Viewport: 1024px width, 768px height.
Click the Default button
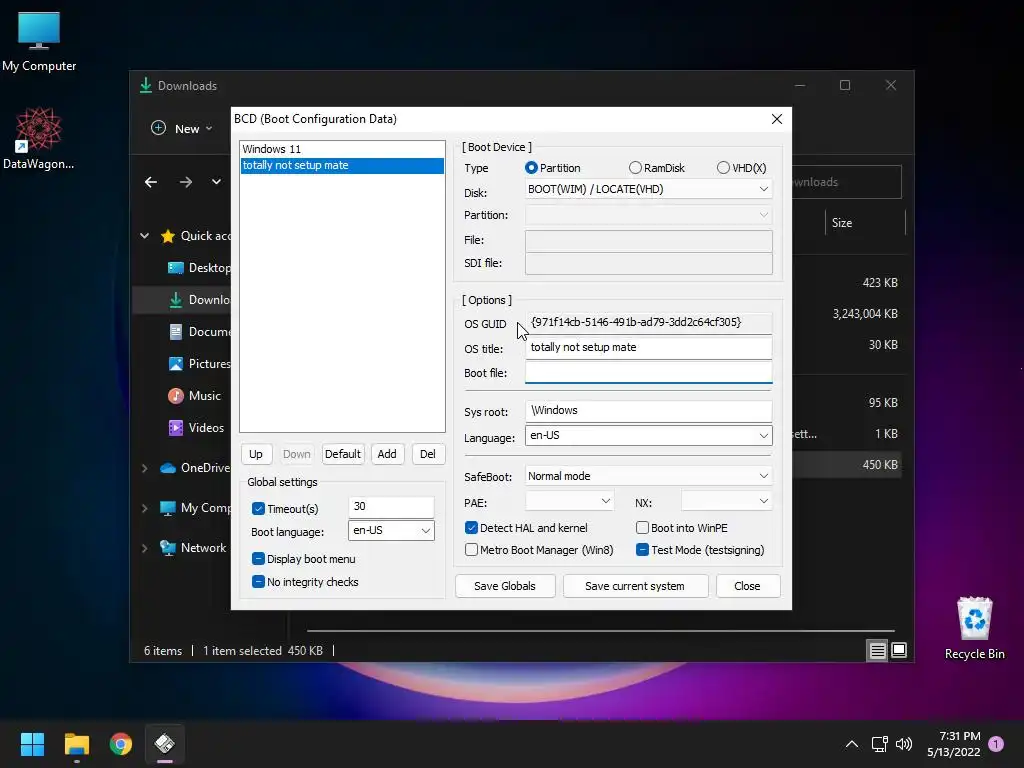click(343, 454)
